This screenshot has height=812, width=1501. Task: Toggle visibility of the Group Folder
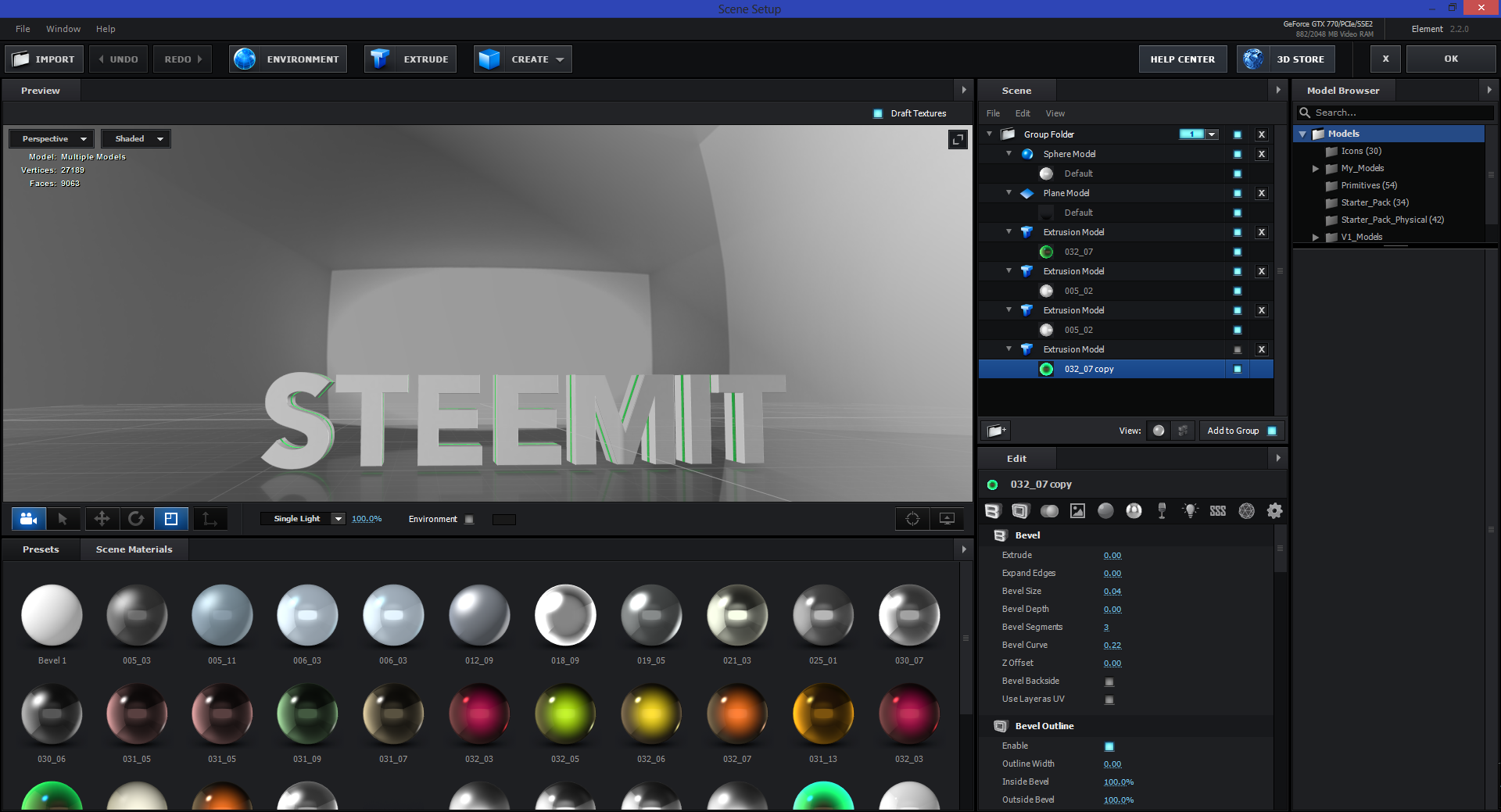[1238, 134]
